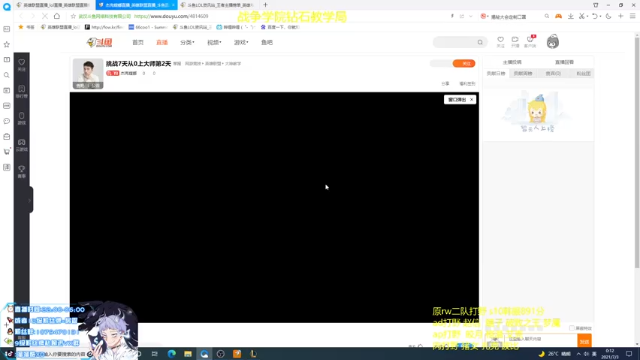Select the first contribution ranking tab
Viewport: 640px width, 360px height.
click(496, 73)
